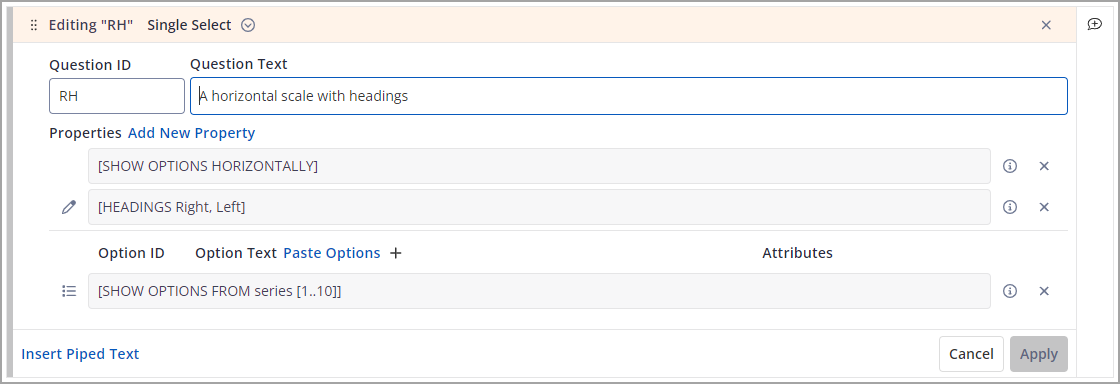This screenshot has width=1120, height=384.
Task: Focus the Question ID field
Action: (117, 96)
